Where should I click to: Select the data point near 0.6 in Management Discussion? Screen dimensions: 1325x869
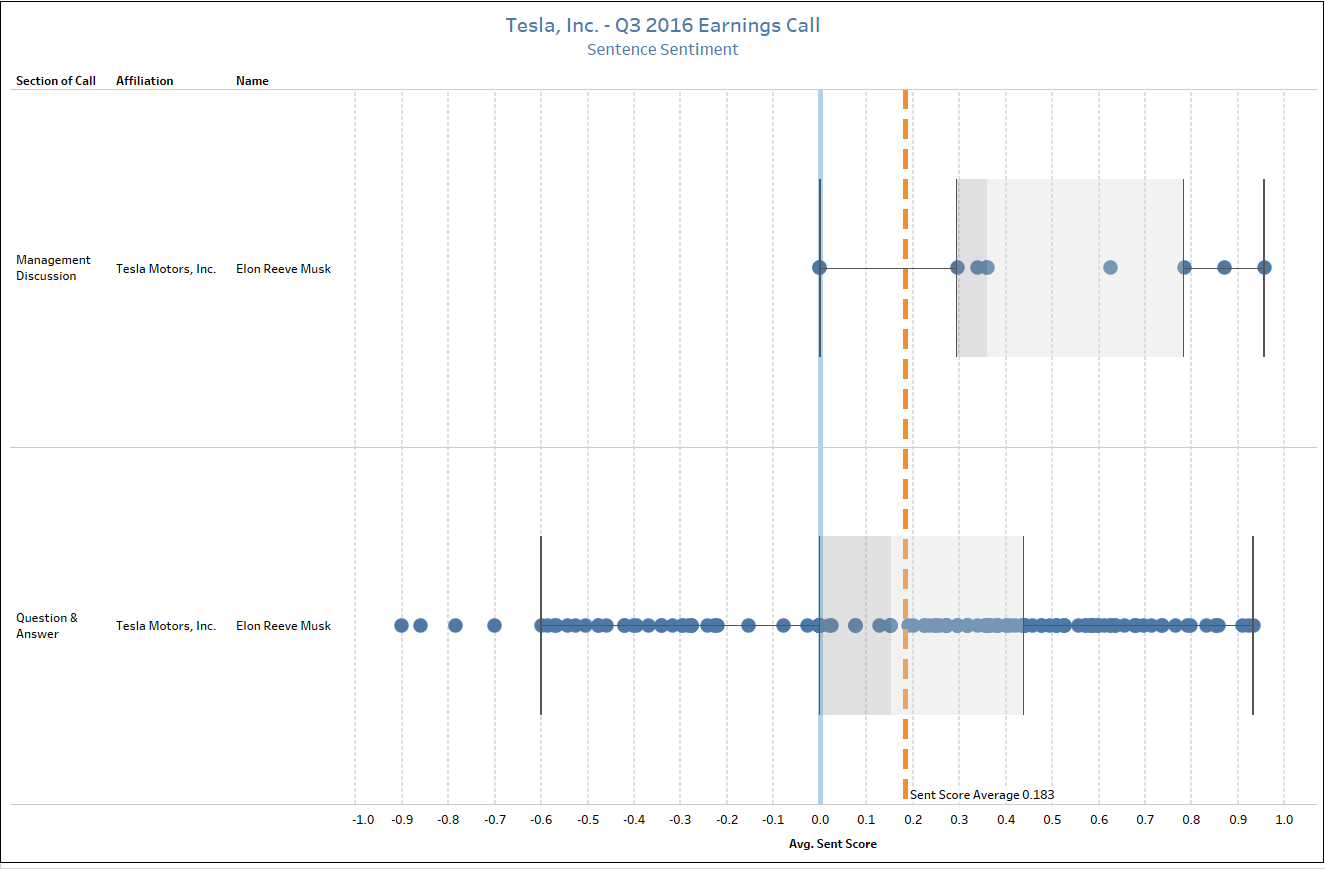(1110, 267)
